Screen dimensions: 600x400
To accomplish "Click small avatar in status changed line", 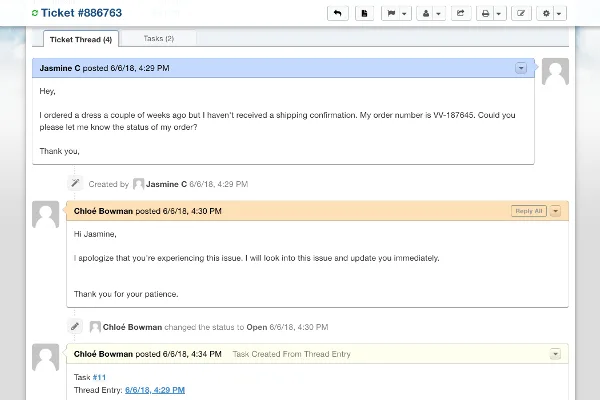I will [x=95, y=327].
